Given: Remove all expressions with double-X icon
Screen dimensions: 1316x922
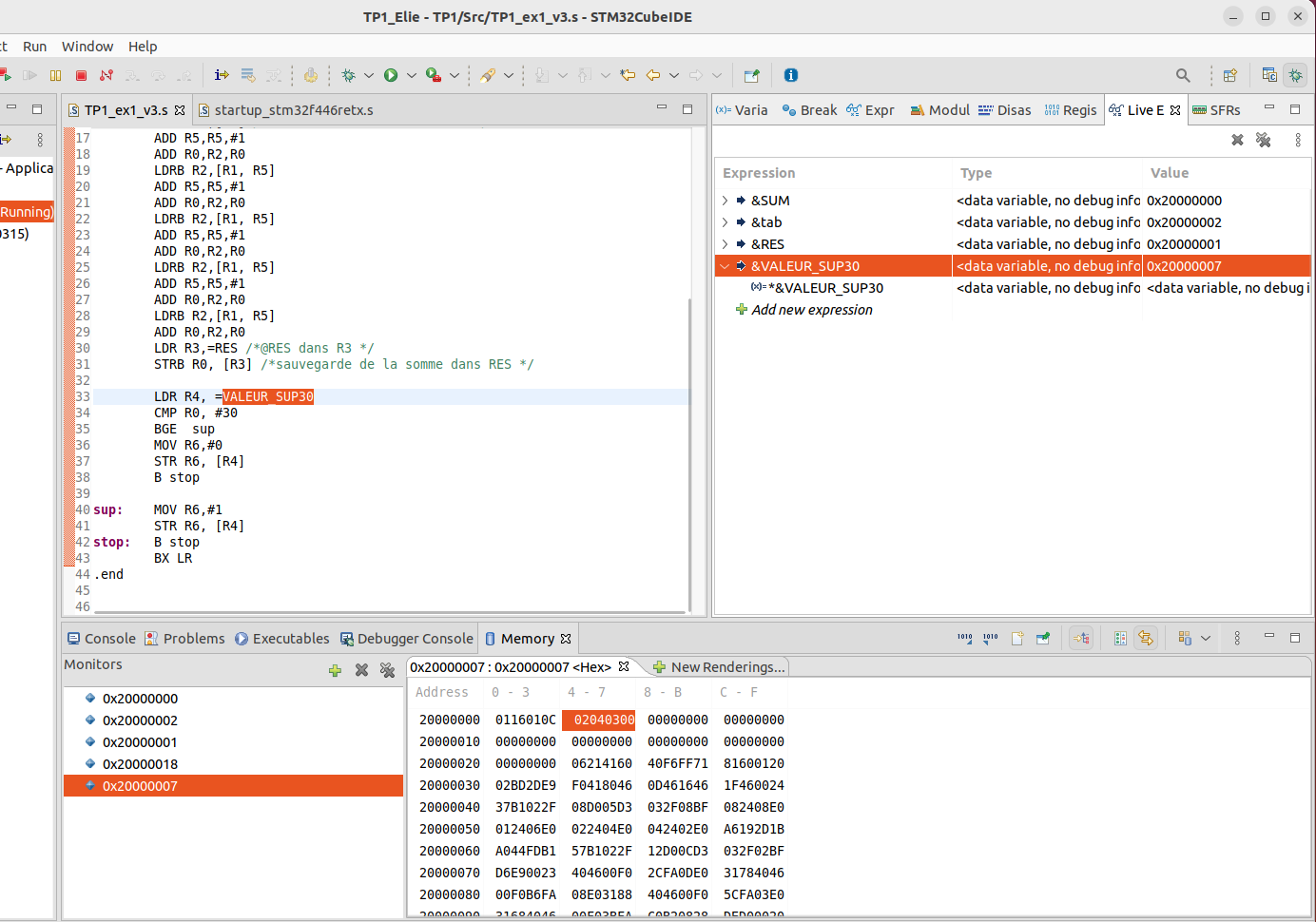Looking at the screenshot, I should pyautogui.click(x=1263, y=140).
